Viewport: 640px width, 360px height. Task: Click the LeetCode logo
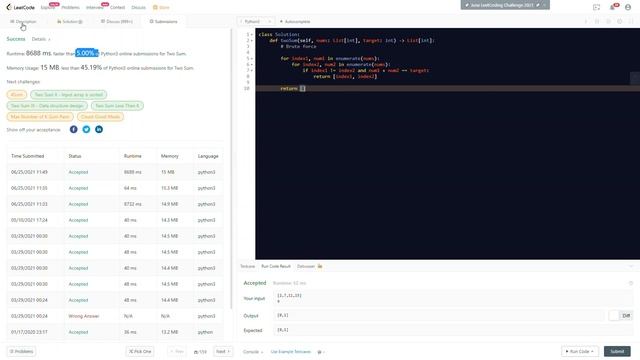[x=20, y=7]
